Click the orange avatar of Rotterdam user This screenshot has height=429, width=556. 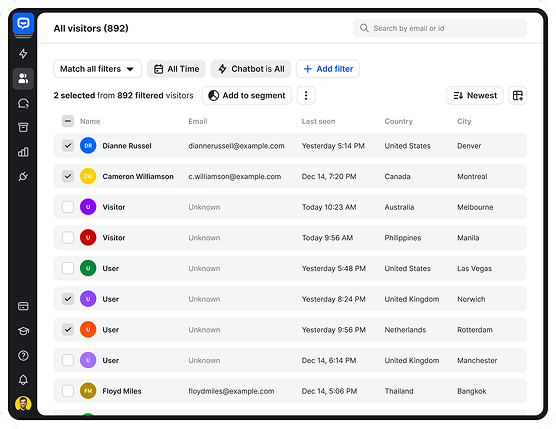tap(88, 330)
